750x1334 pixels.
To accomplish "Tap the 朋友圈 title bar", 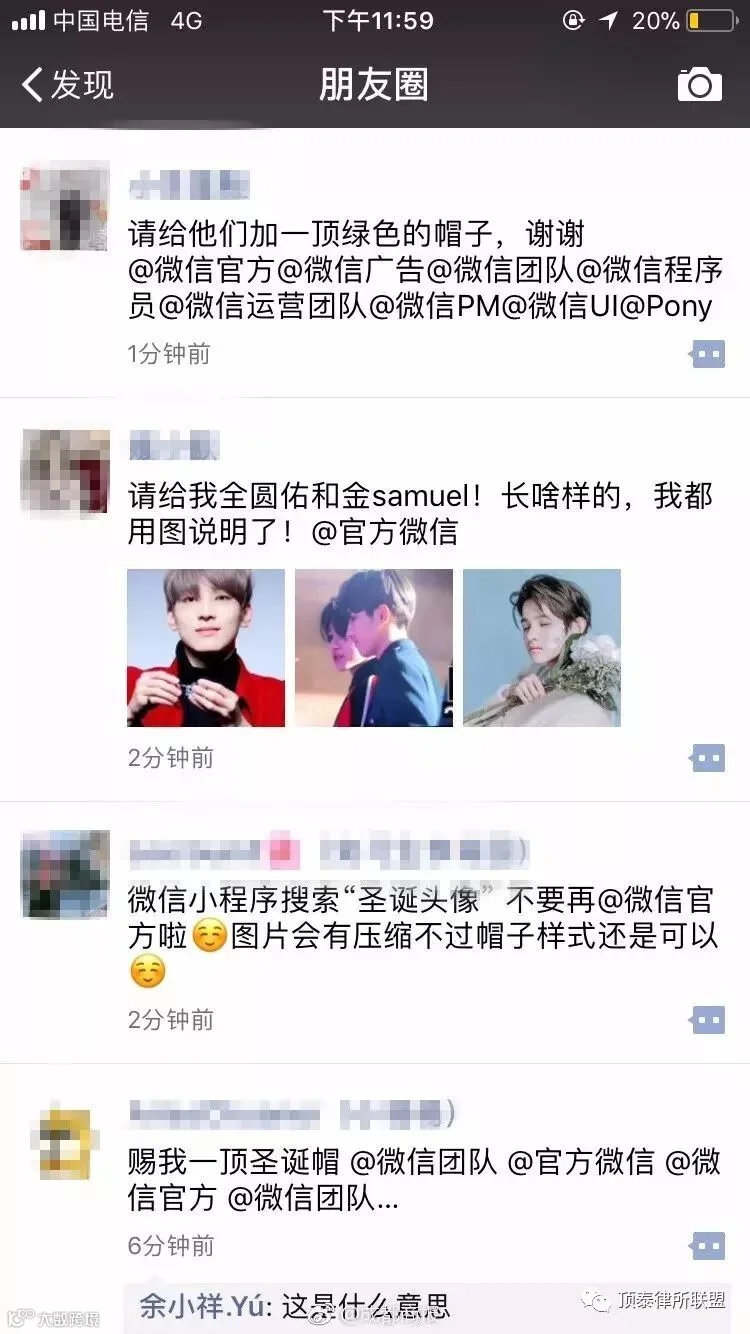I will point(374,85).
